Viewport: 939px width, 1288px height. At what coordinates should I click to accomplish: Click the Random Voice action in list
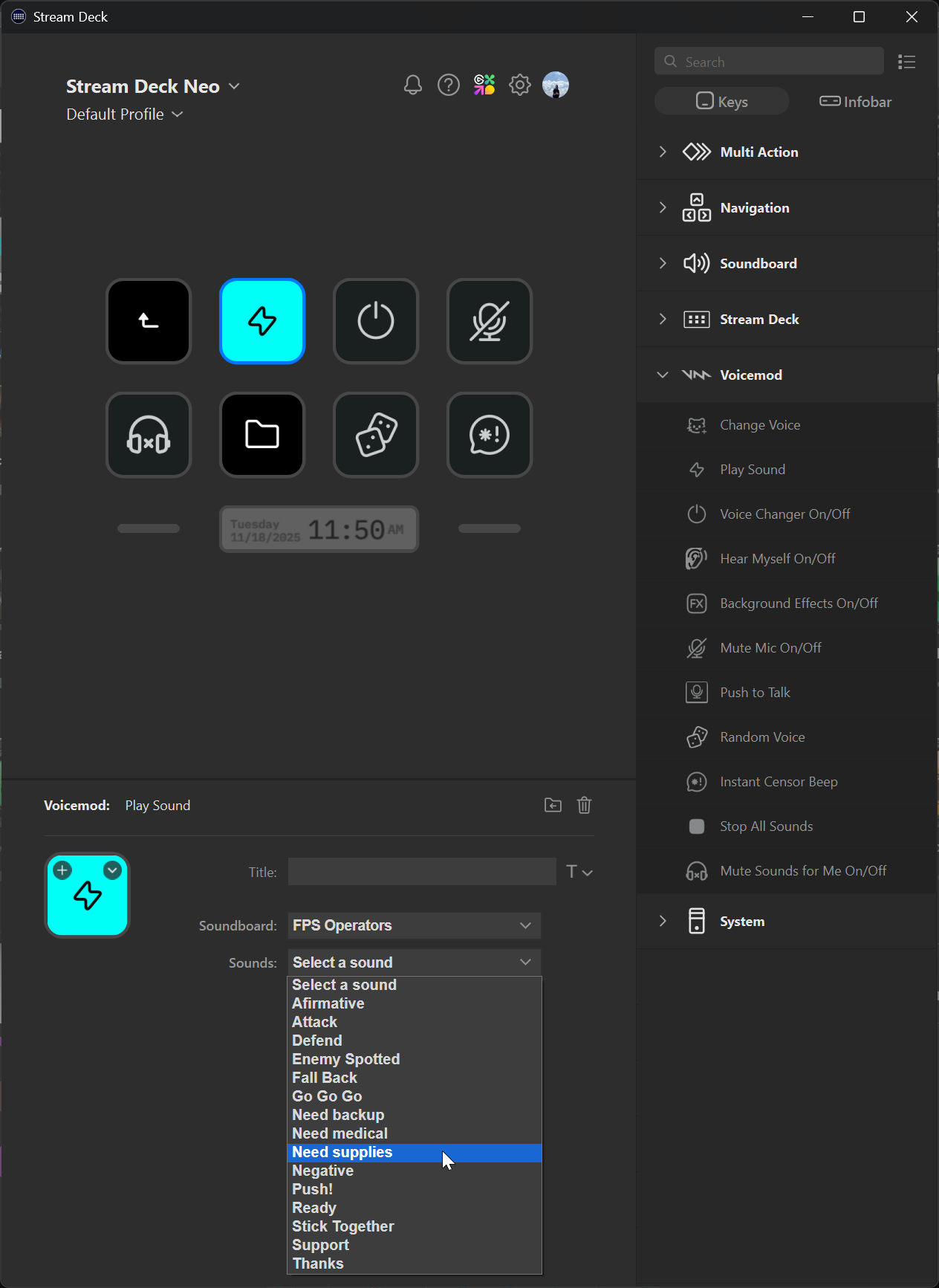787,737
